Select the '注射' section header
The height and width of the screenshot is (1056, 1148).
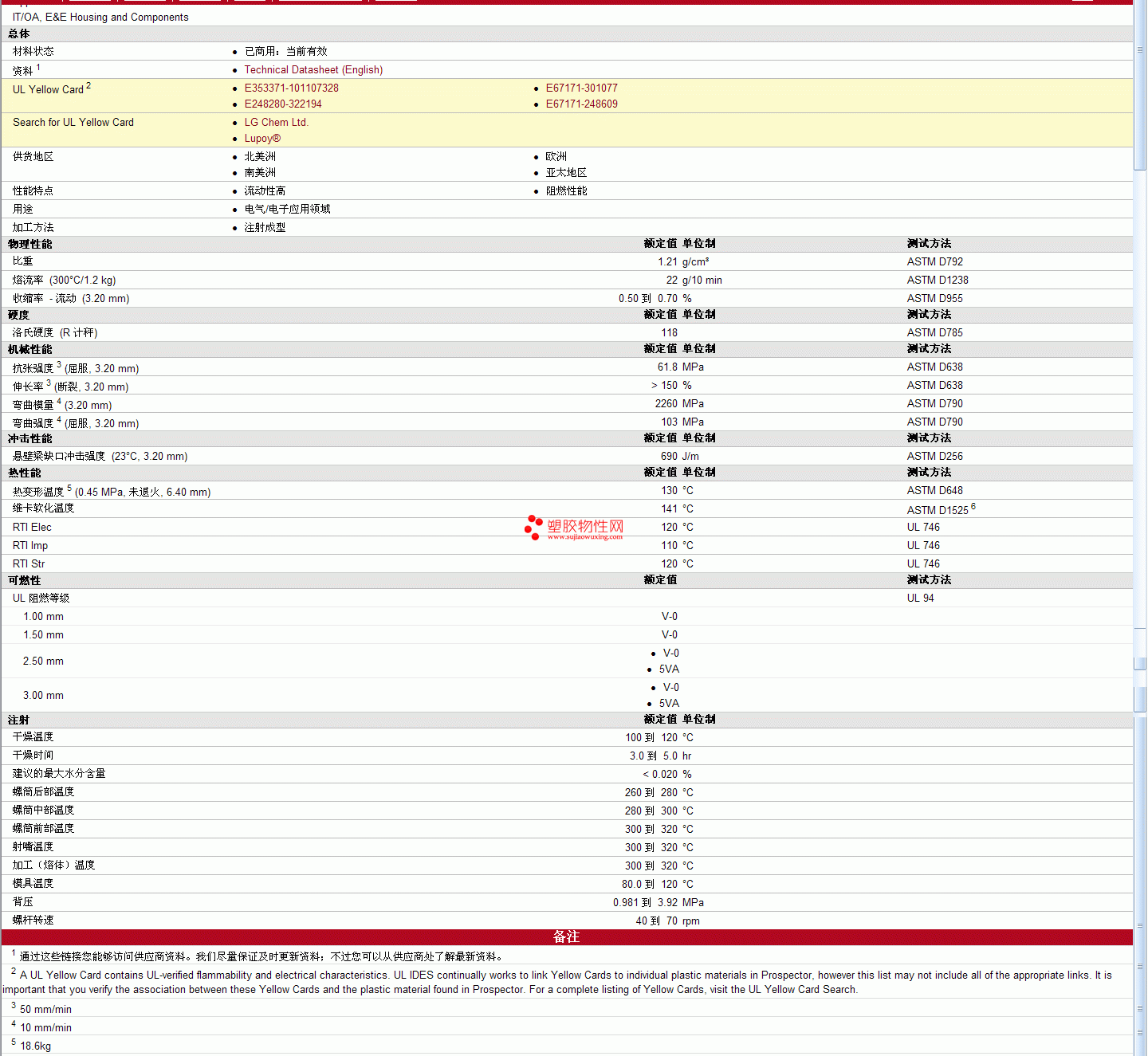click(19, 720)
